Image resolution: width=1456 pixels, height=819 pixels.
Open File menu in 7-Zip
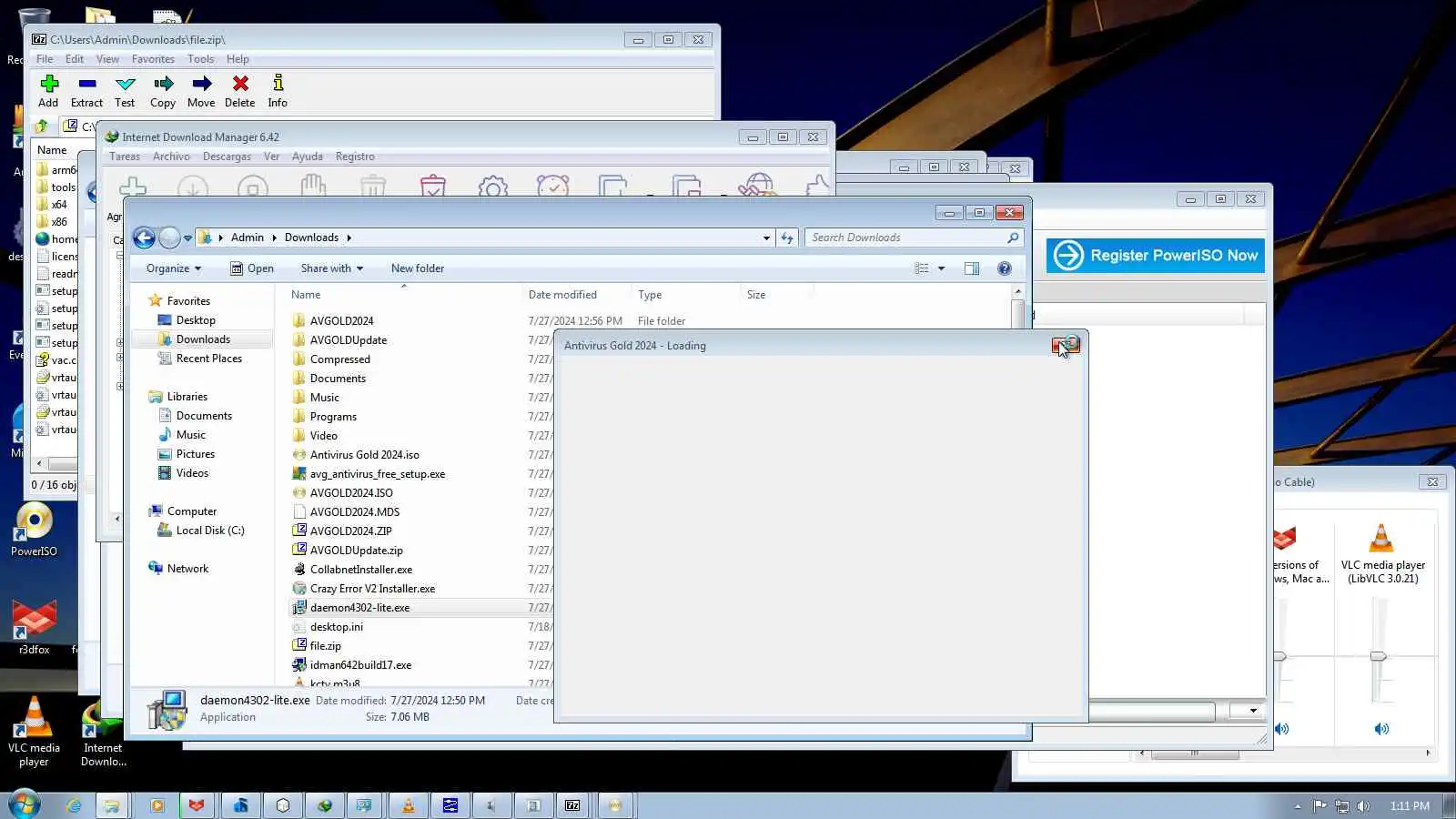pyautogui.click(x=45, y=59)
